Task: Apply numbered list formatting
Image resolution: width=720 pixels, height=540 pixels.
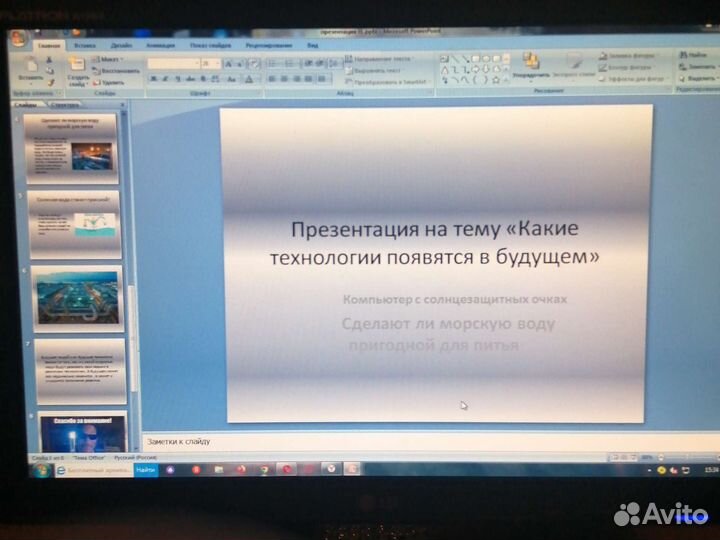Action: (x=290, y=63)
